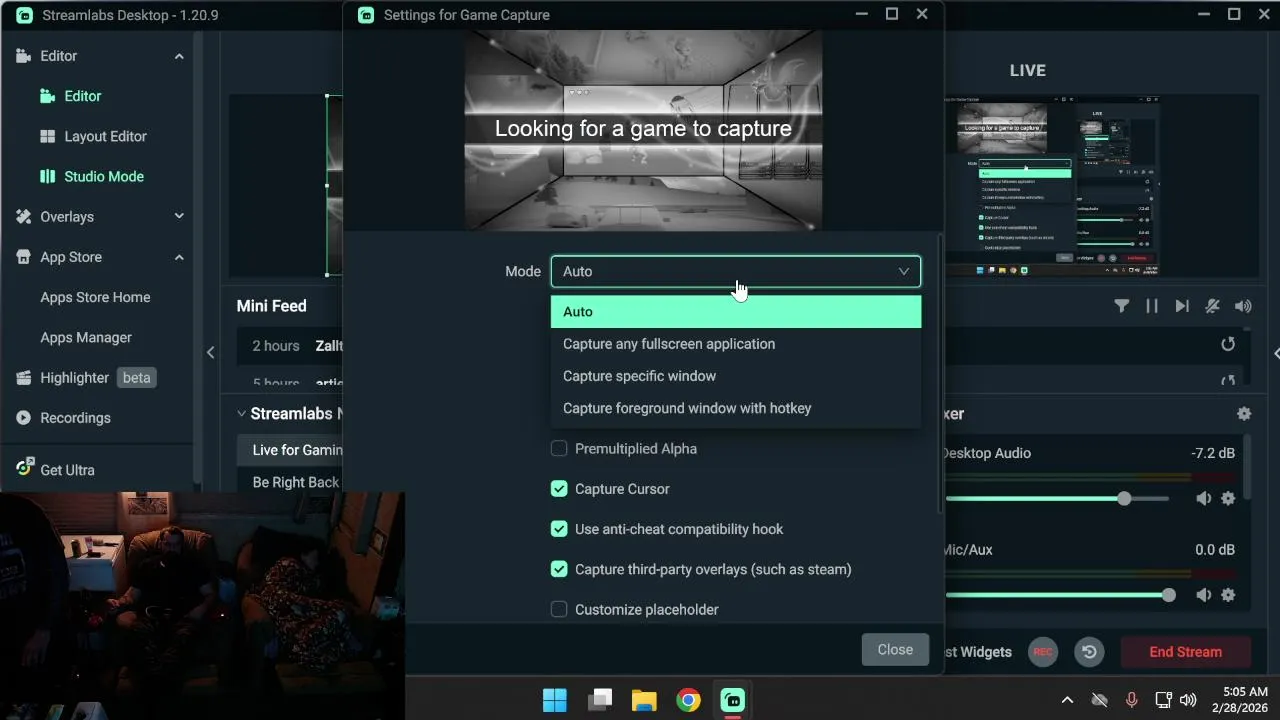
Task: Uncheck Capture Cursor checkbox
Action: pos(559,489)
